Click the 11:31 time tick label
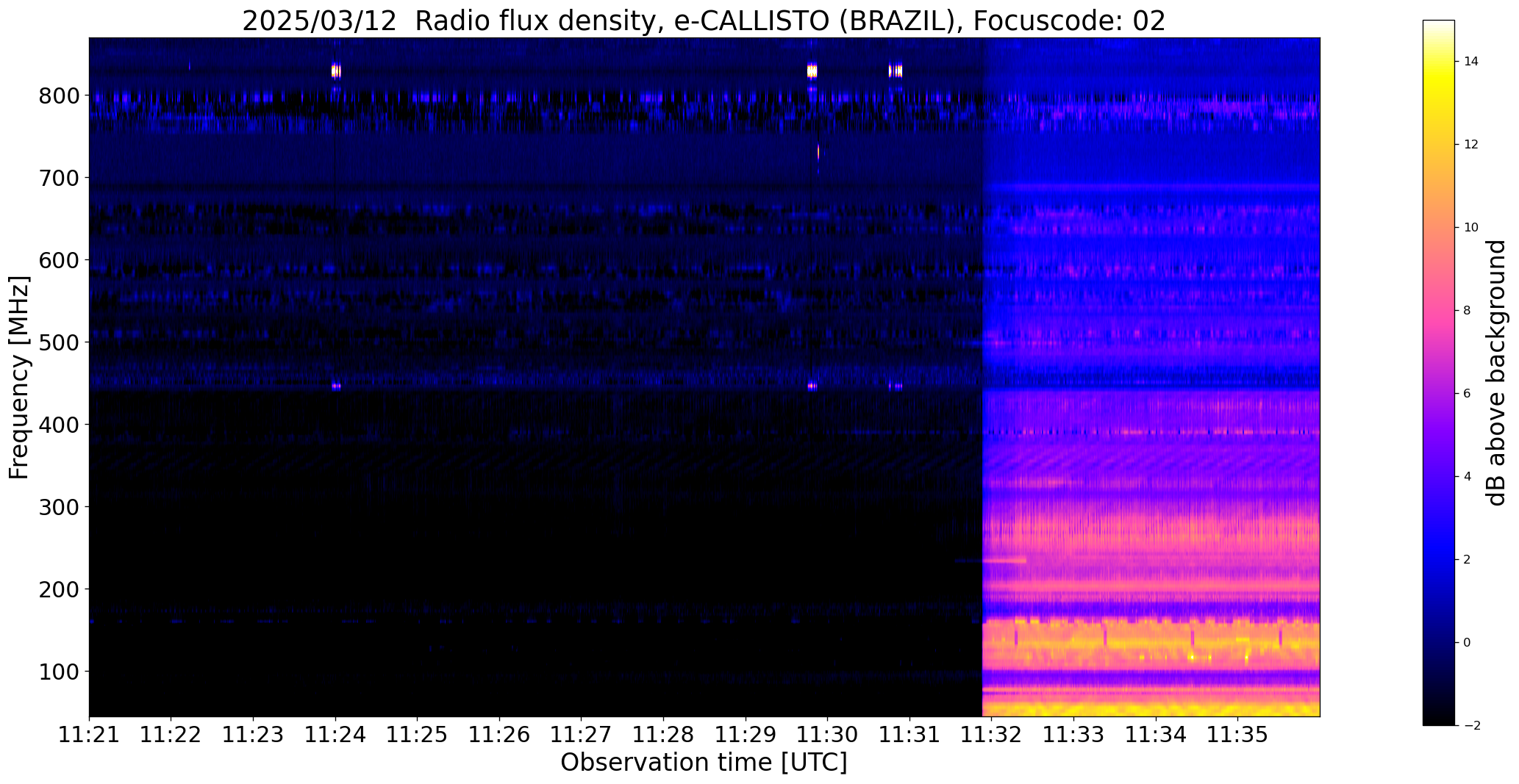The width and height of the screenshot is (1519, 784). (x=910, y=734)
